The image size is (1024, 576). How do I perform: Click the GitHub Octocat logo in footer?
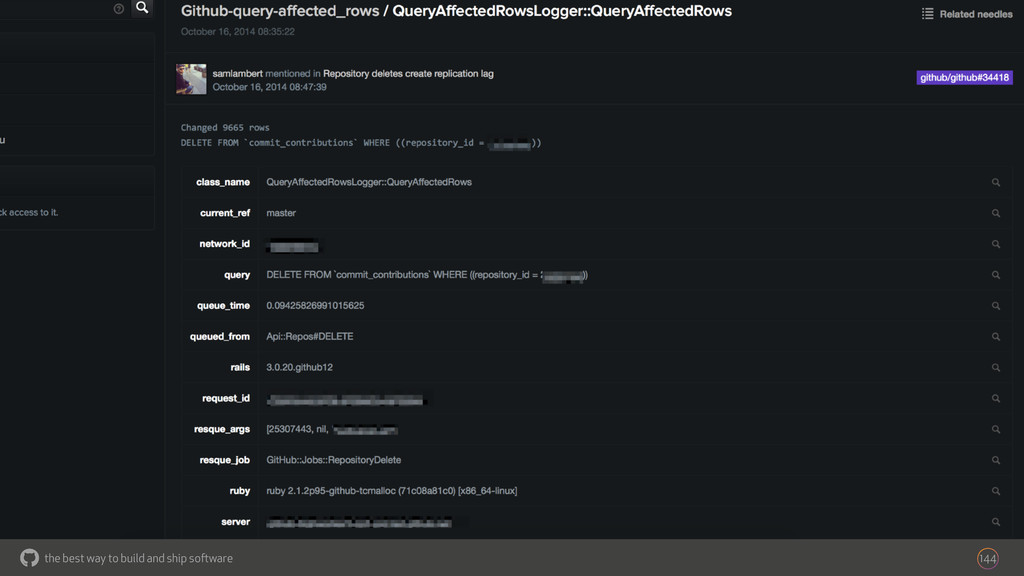[x=29, y=558]
